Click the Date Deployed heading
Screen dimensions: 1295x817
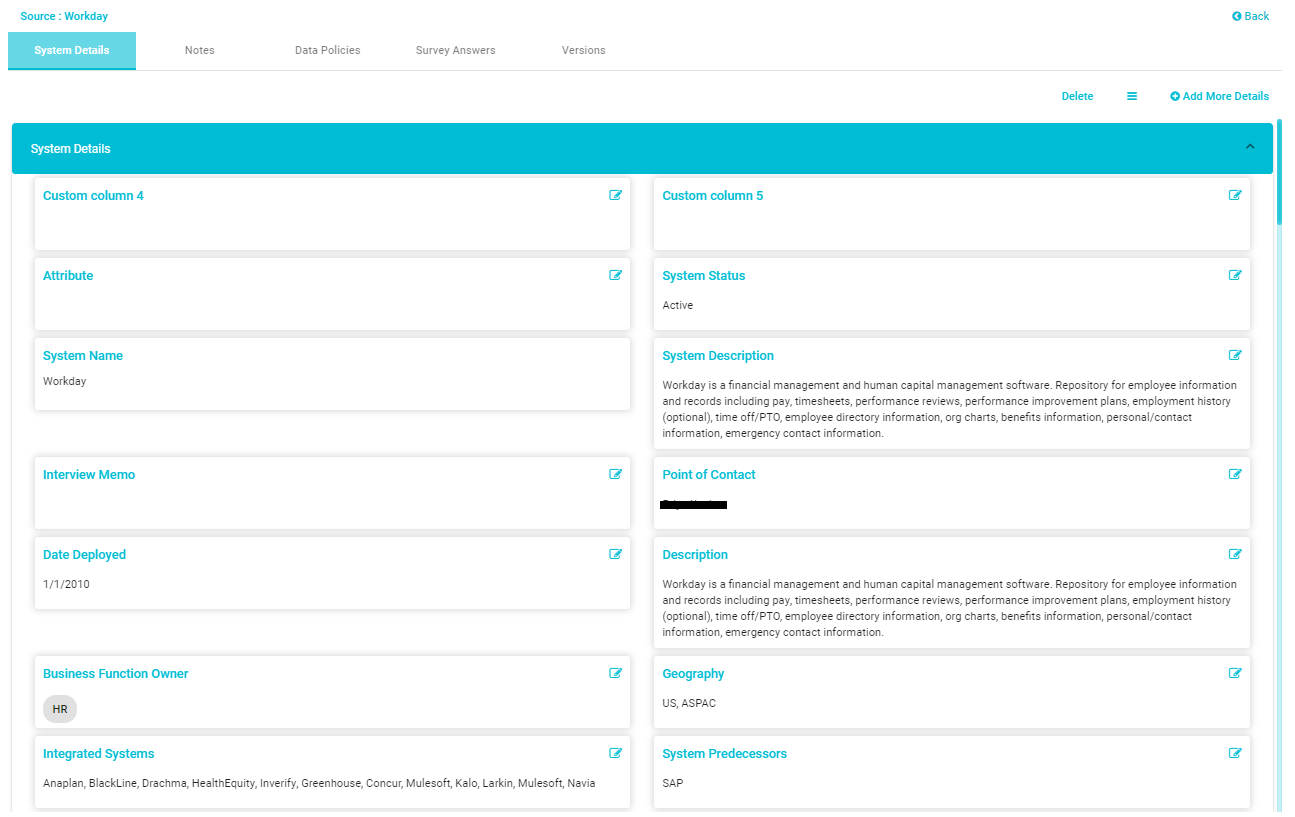pyautogui.click(x=85, y=554)
